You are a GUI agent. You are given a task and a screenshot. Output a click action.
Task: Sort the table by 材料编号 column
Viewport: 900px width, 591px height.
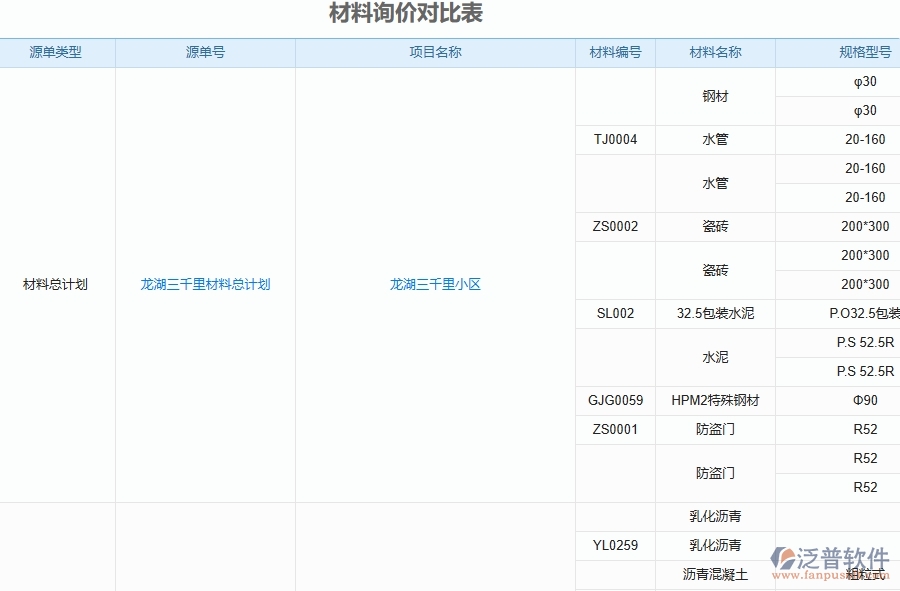(x=614, y=52)
